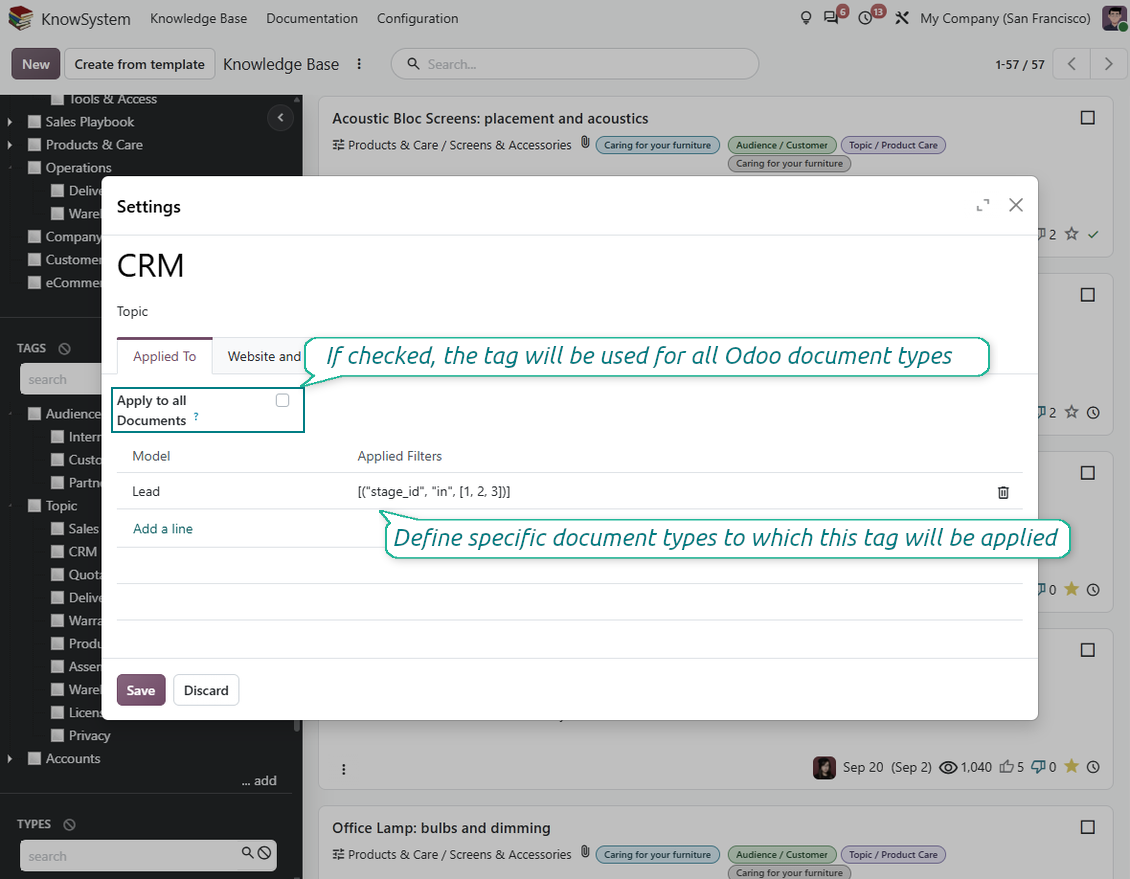Close the Settings dialog
This screenshot has height=879, width=1130.
[x=1015, y=205]
